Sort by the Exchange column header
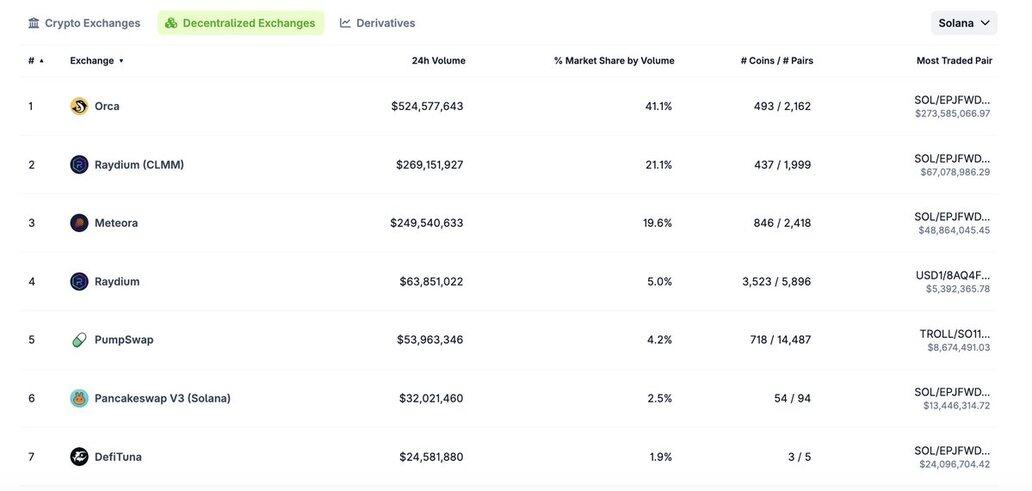The width and height of the screenshot is (1032, 491). pyautogui.click(x=97, y=61)
